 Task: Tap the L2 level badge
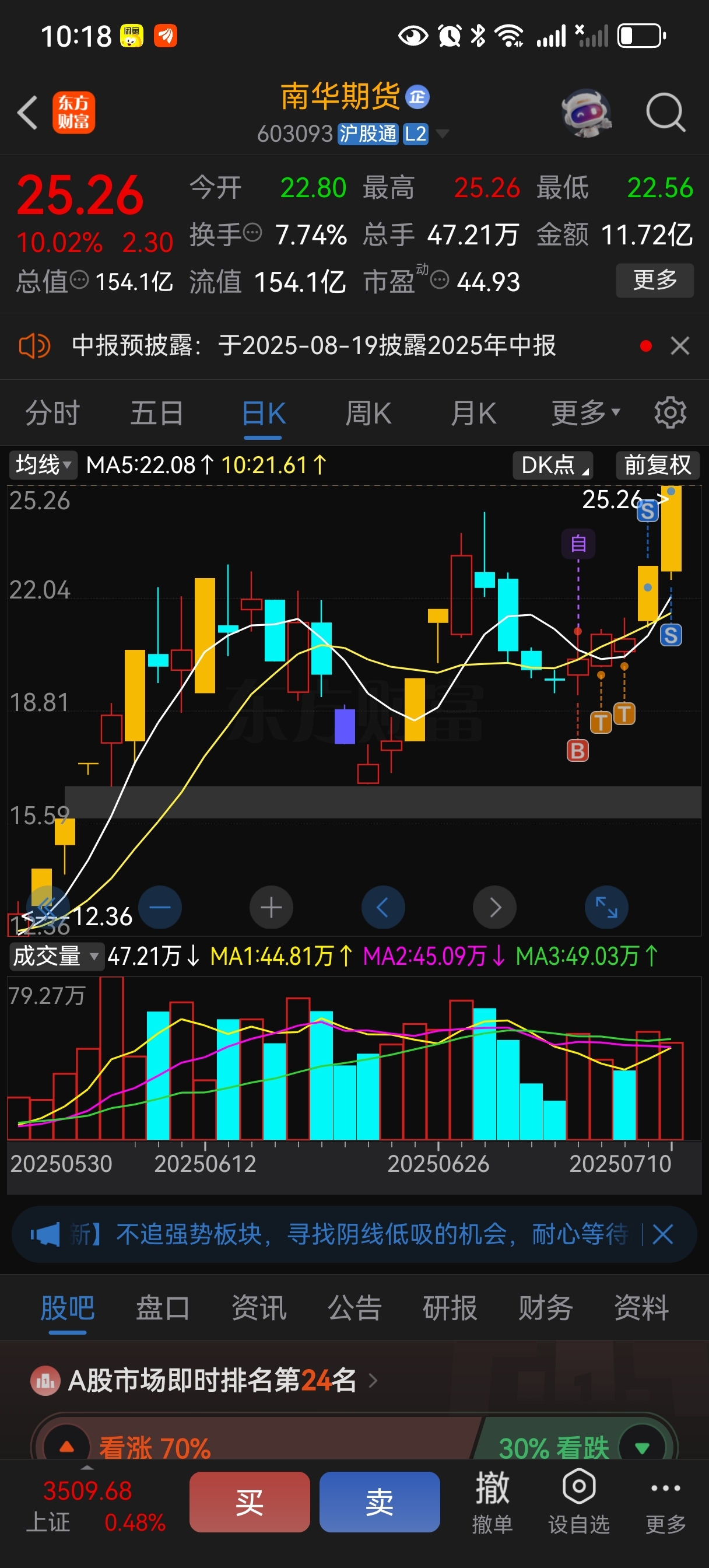tap(415, 134)
